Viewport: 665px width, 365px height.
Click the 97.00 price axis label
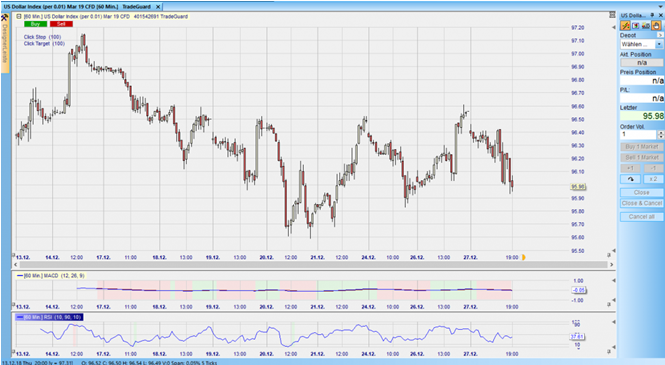coord(578,54)
